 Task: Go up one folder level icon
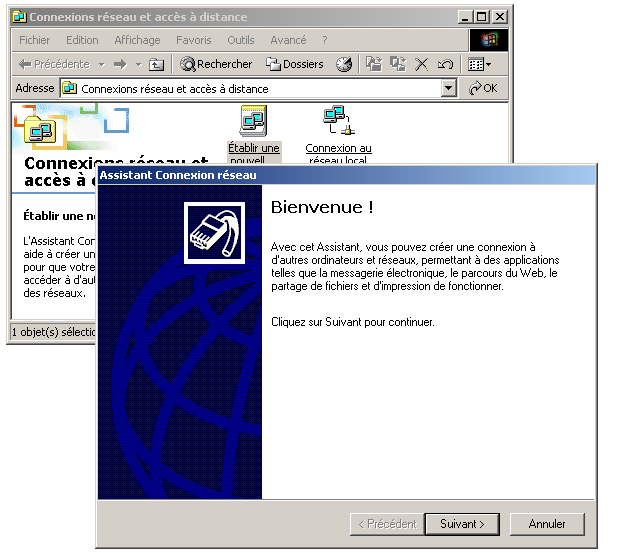(x=156, y=64)
